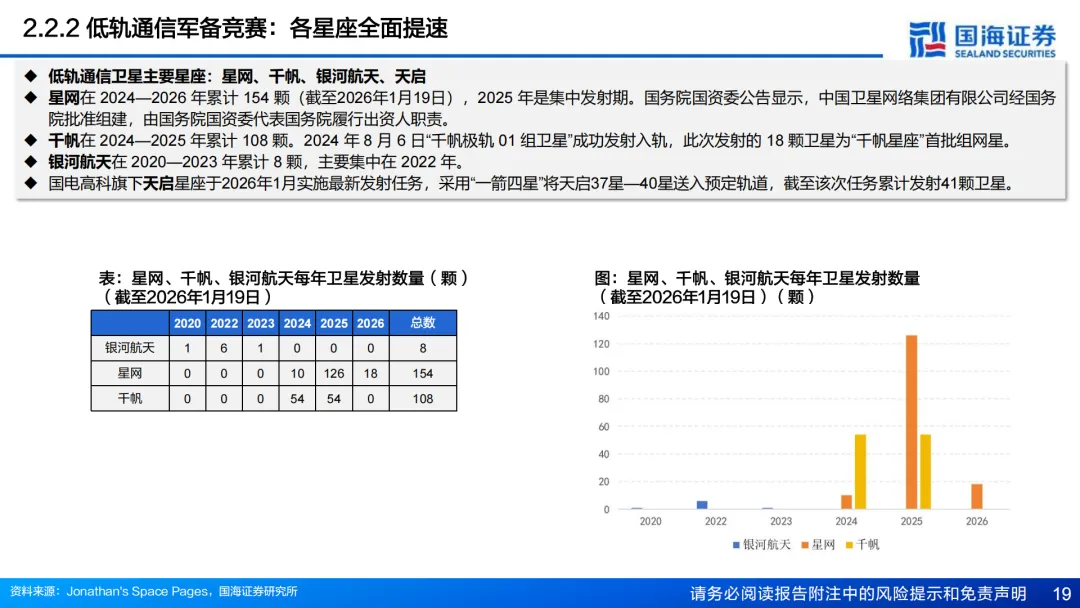This screenshot has width=1080, height=608.
Task: Click the orange 星网 legend marker
Action: coord(804,545)
